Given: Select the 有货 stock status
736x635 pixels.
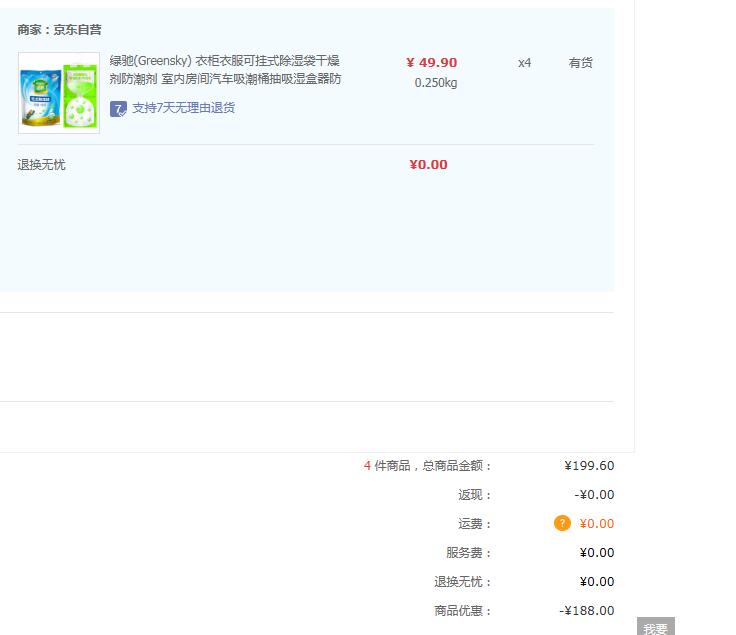Looking at the screenshot, I should pyautogui.click(x=581, y=63).
